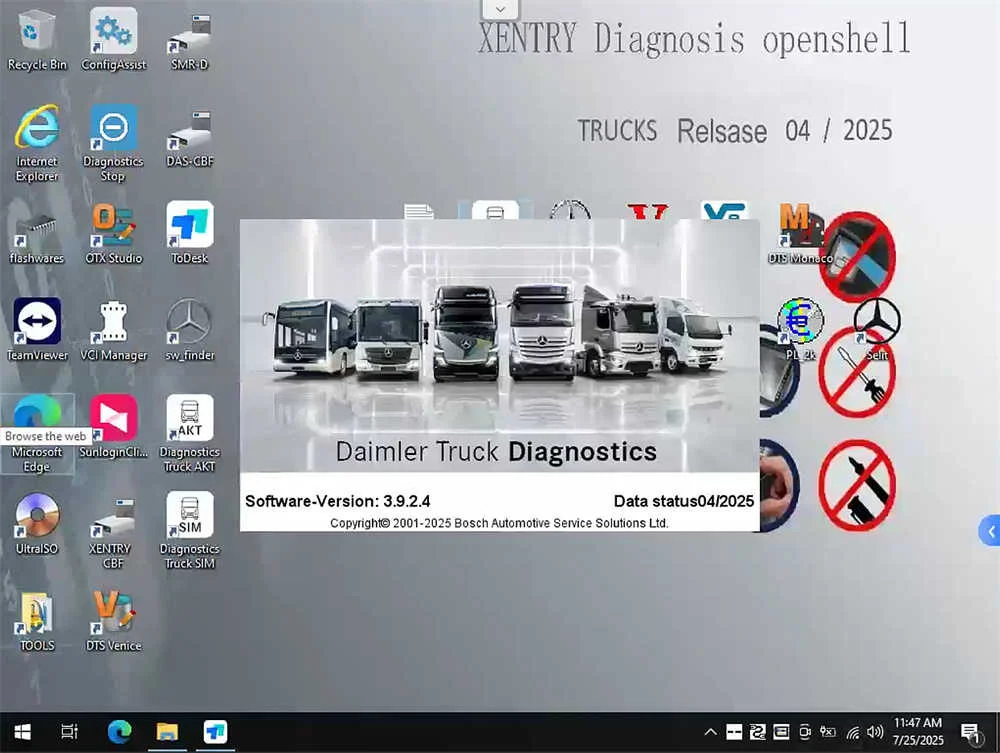Click the volume speaker tray icon
1000x753 pixels.
point(876,732)
